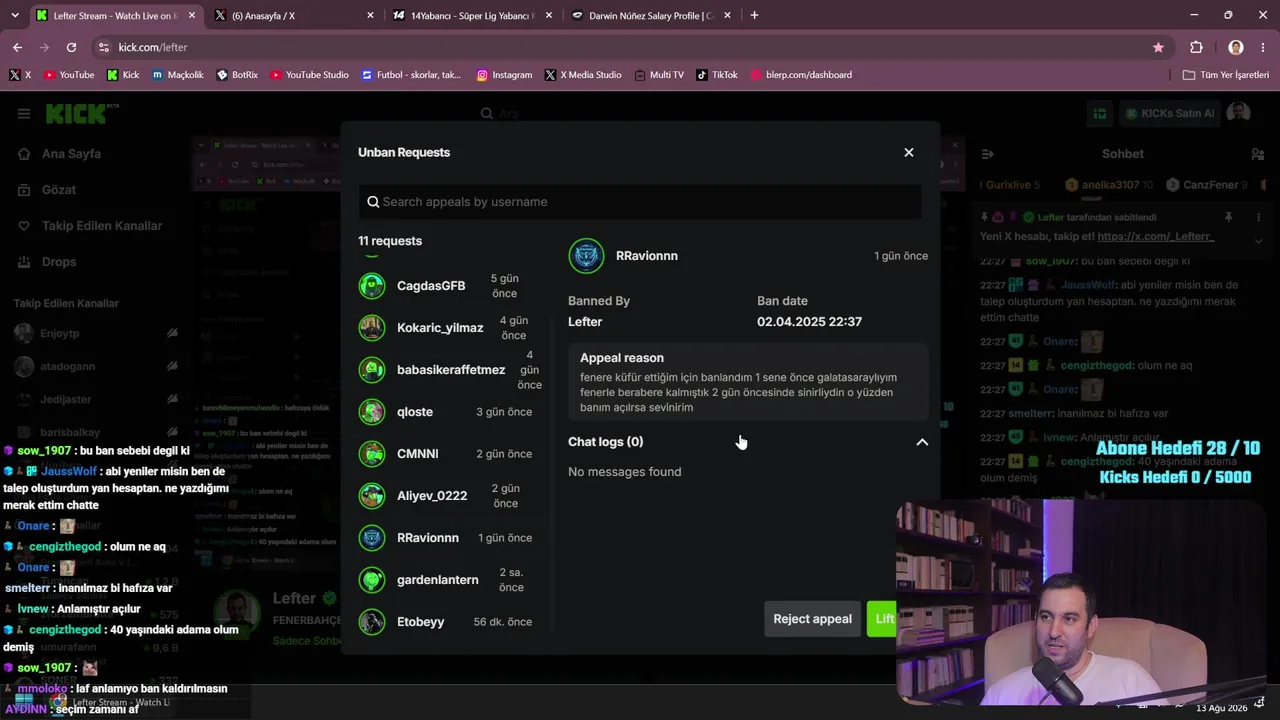Click gardenlantern's avatar icon
Image resolution: width=1280 pixels, height=720 pixels.
point(372,580)
